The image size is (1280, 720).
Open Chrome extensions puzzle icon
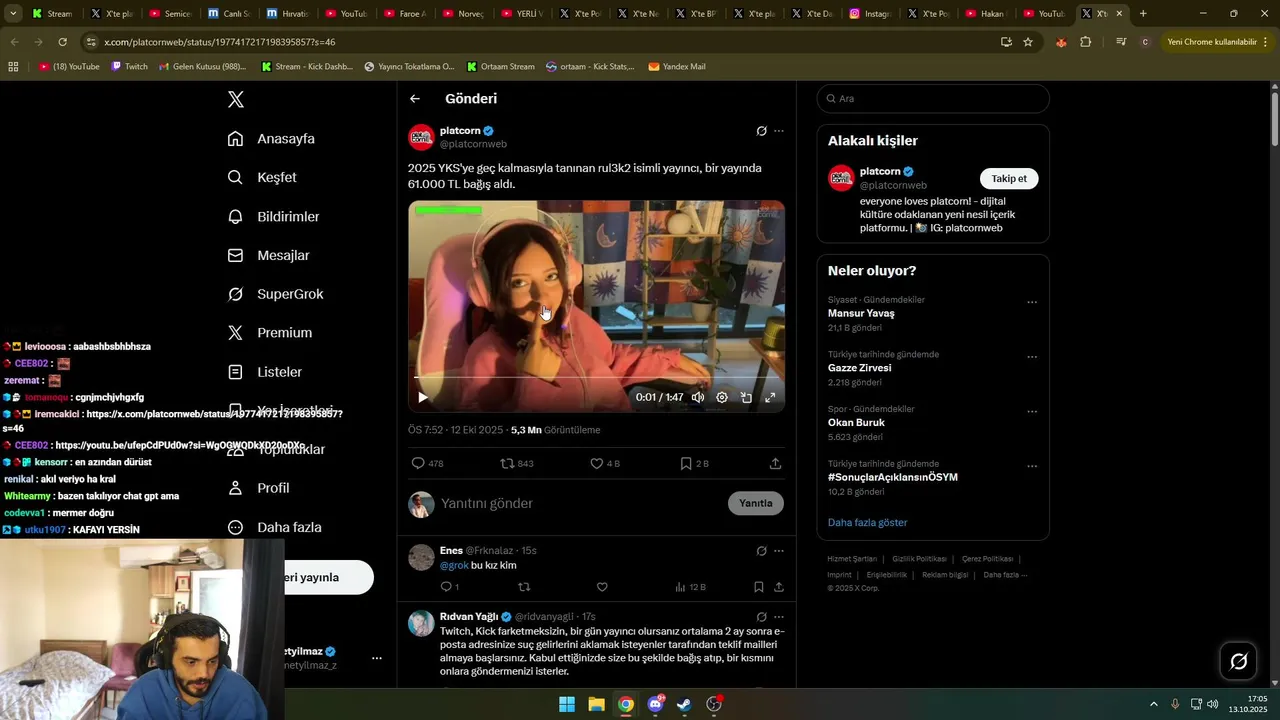coord(1085,42)
